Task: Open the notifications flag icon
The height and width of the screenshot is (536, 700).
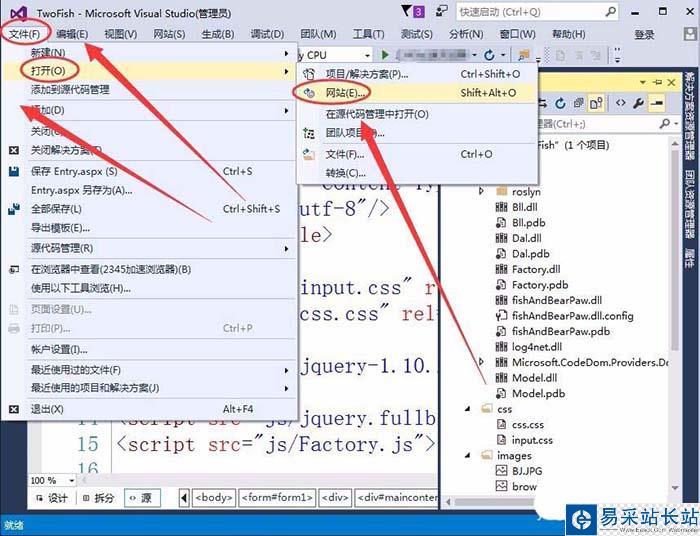Action: pos(407,11)
